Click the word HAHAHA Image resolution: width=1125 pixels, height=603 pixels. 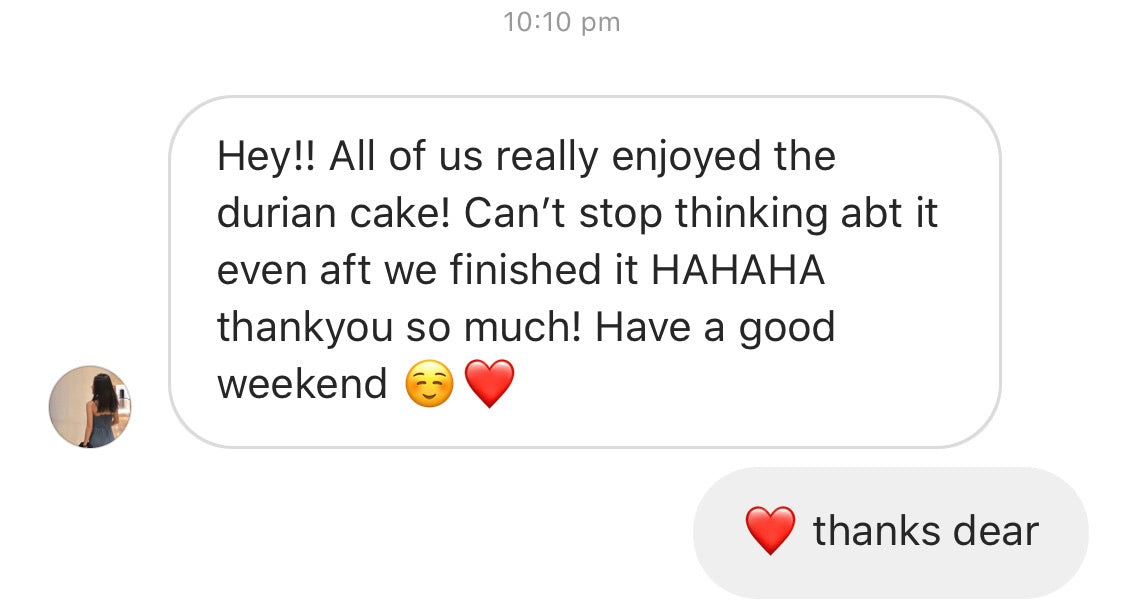tap(738, 271)
